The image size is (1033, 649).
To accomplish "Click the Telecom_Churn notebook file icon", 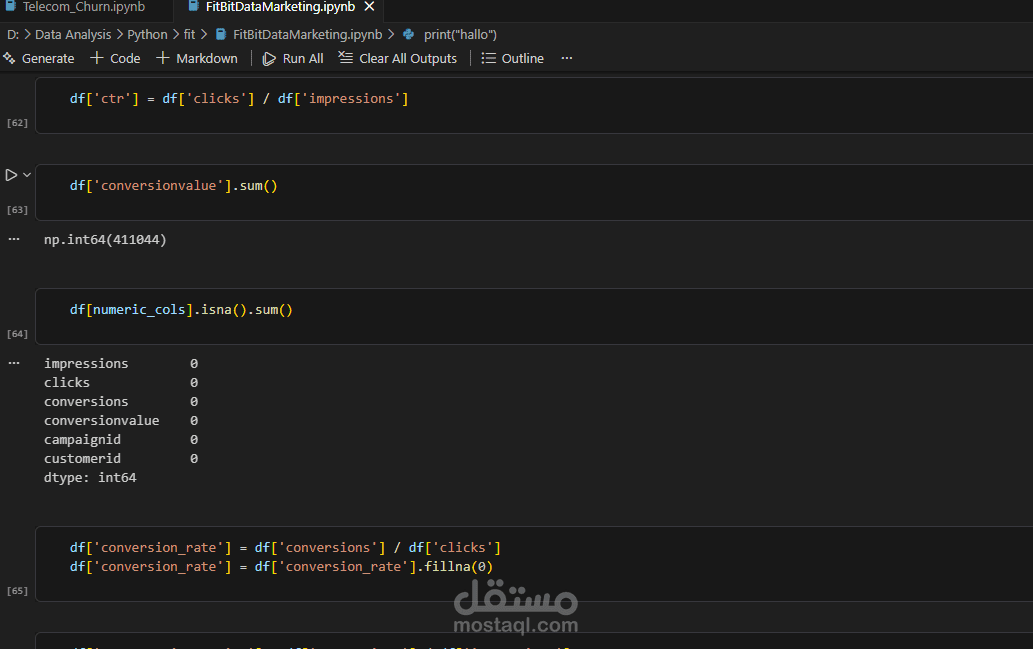I will (x=11, y=6).
